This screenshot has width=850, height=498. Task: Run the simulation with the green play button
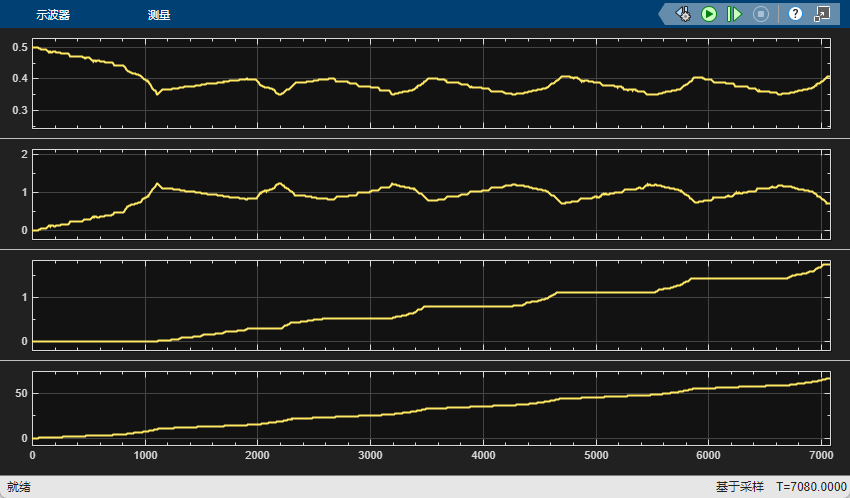(x=709, y=14)
